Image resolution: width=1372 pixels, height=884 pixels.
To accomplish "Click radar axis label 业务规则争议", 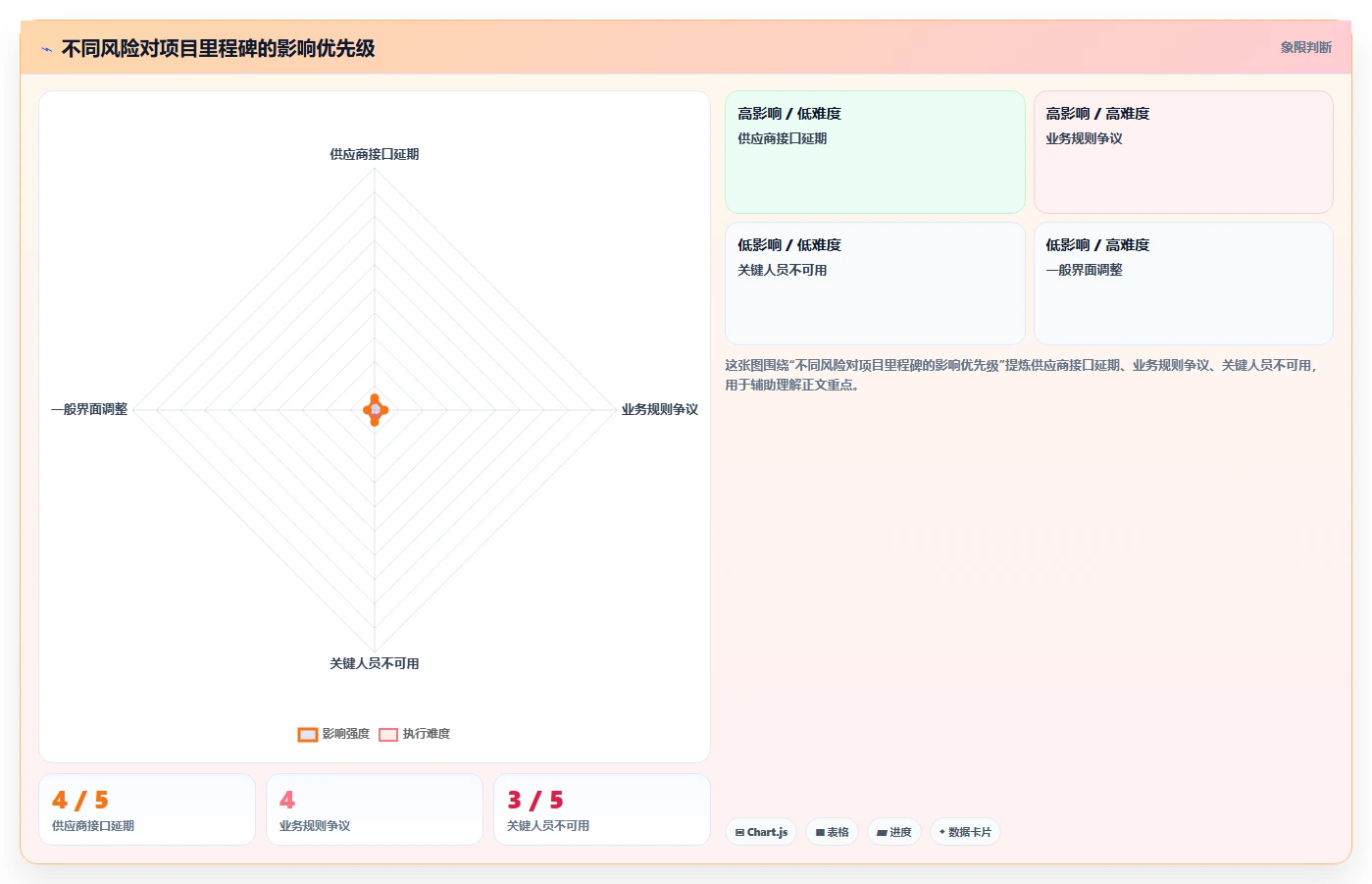I will (x=659, y=409).
